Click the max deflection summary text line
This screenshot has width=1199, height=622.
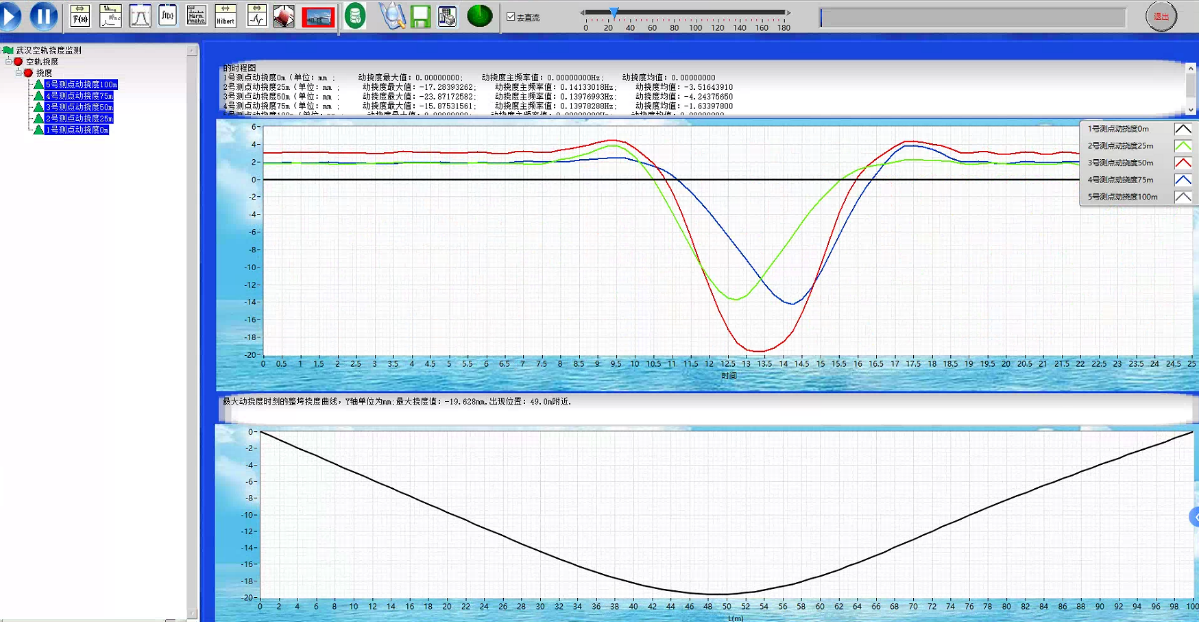397,402
